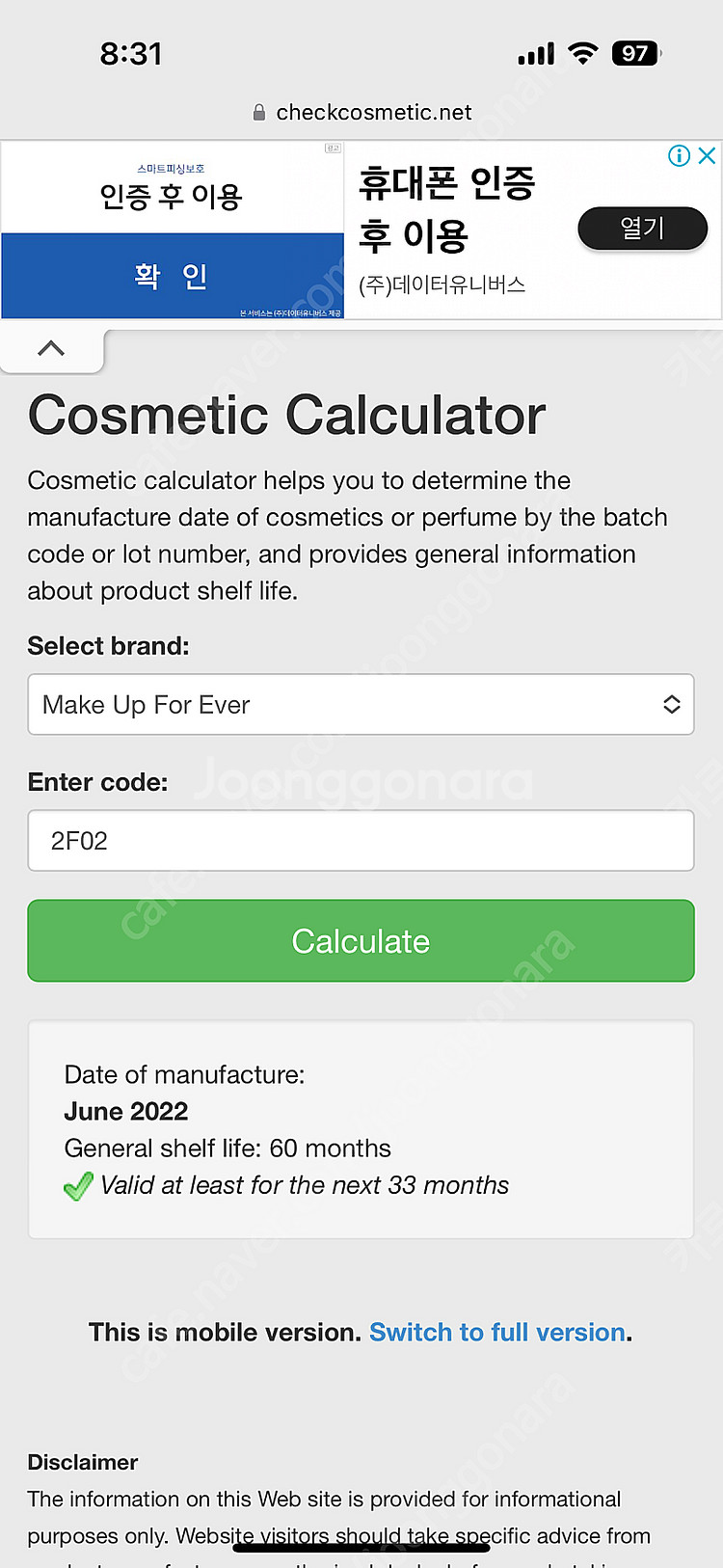The image size is (723, 1568).
Task: Tap the (주)데이터유니버스 advertiser name
Action: click(442, 285)
